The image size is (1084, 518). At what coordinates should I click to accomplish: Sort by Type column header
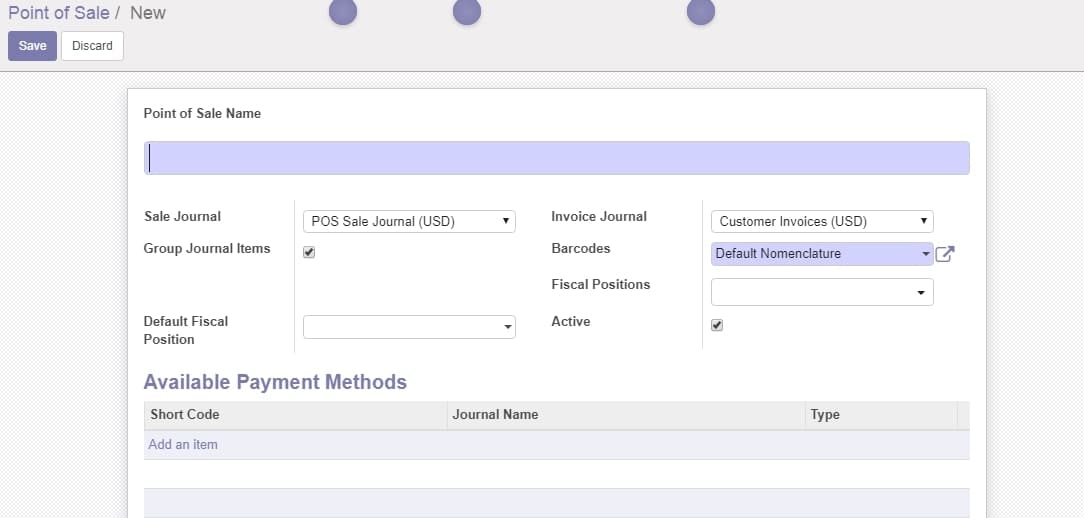pos(825,415)
